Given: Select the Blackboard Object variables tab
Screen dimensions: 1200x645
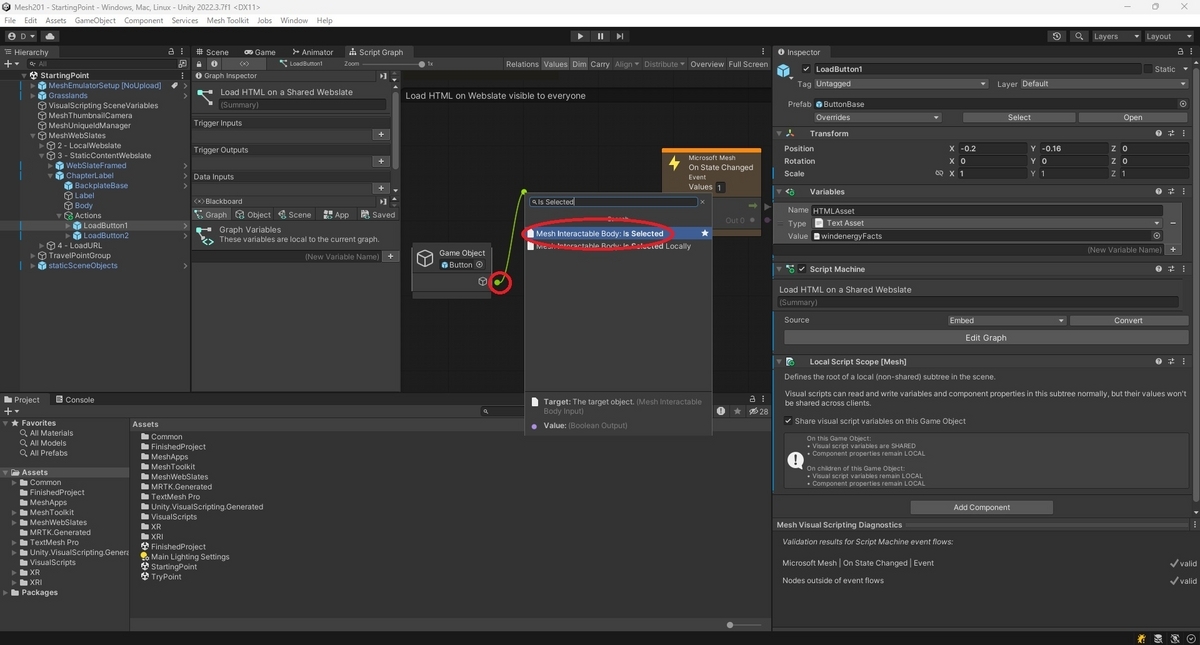Looking at the screenshot, I should (254, 215).
